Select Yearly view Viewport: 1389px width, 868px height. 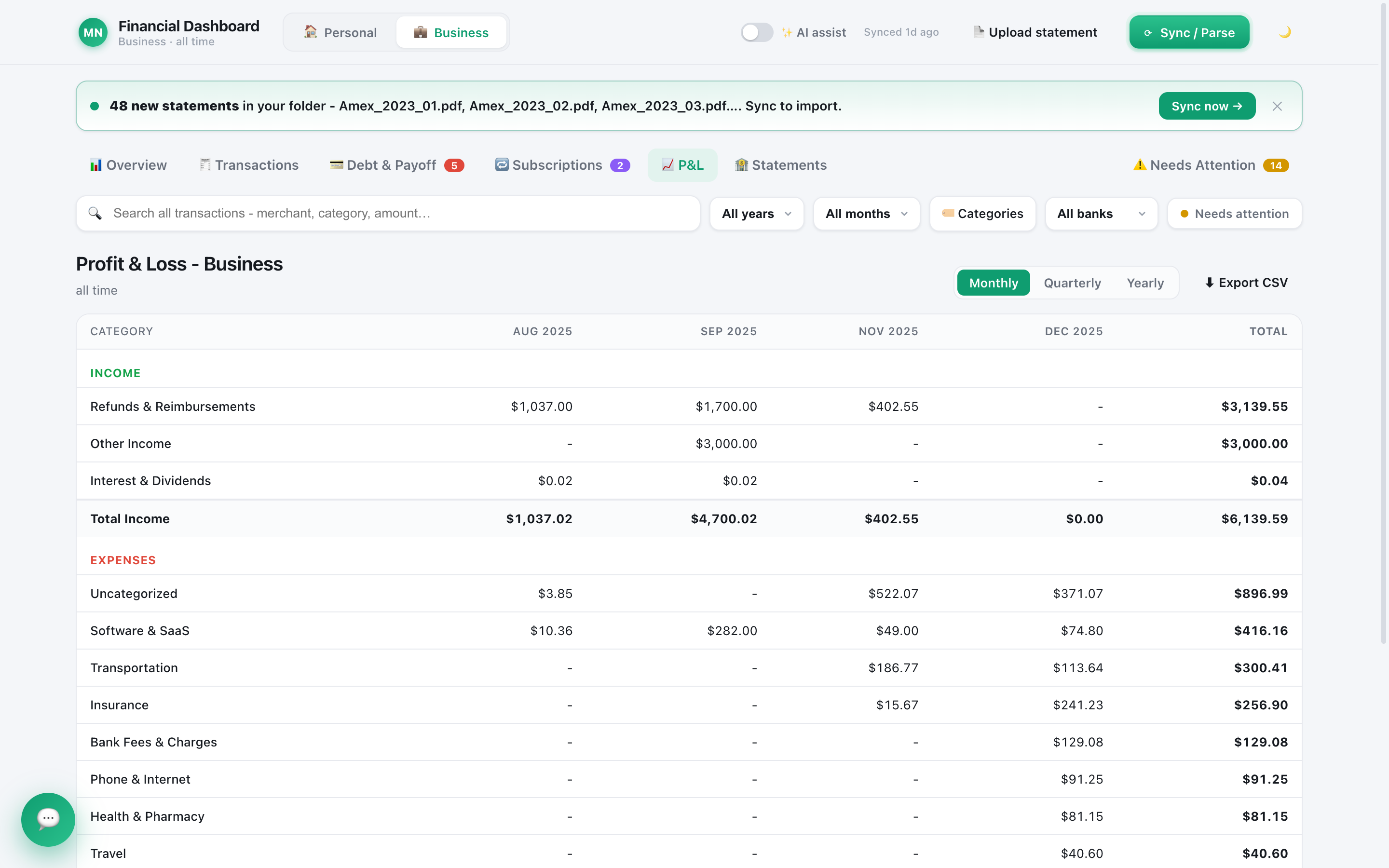(1145, 283)
